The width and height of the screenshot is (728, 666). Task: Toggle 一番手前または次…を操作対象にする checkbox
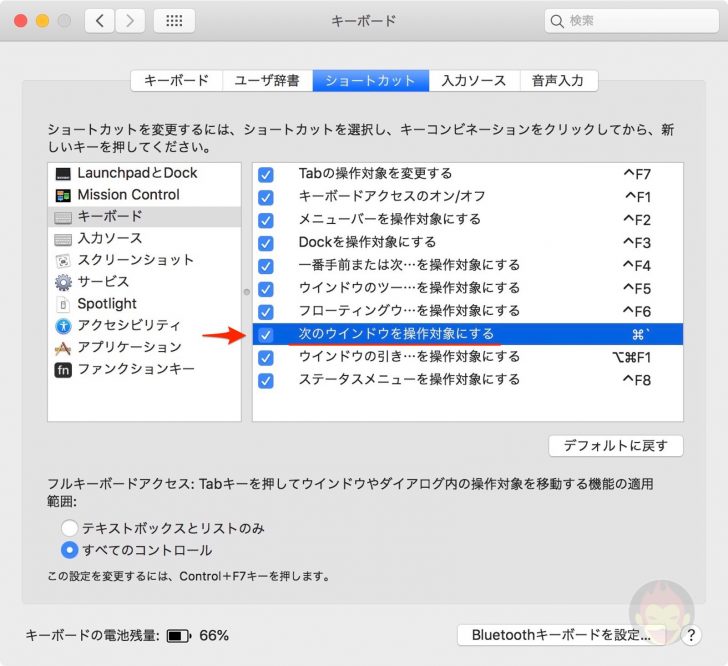pos(266,266)
